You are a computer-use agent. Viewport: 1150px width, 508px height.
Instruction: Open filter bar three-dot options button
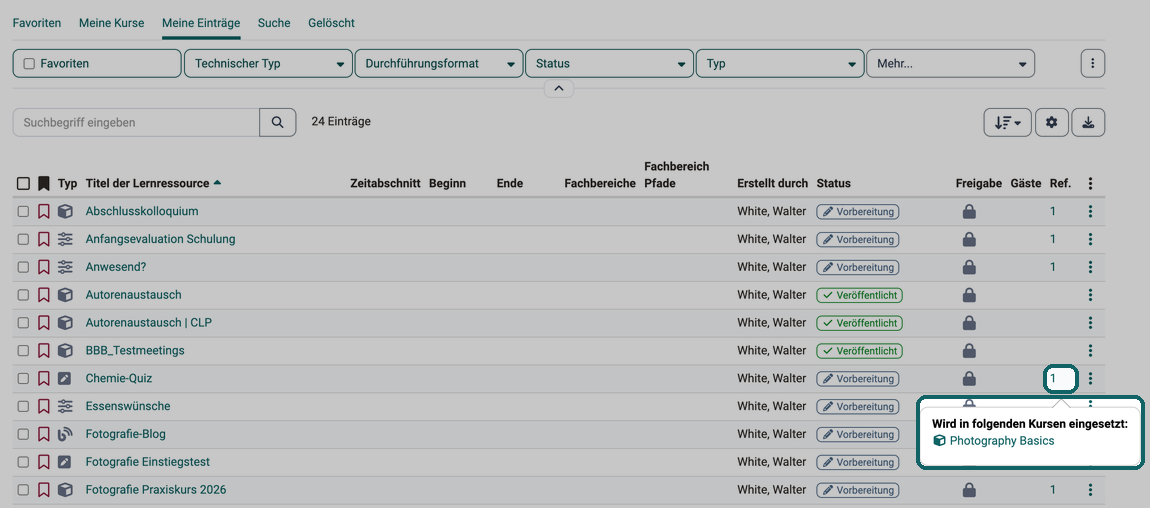(1093, 64)
